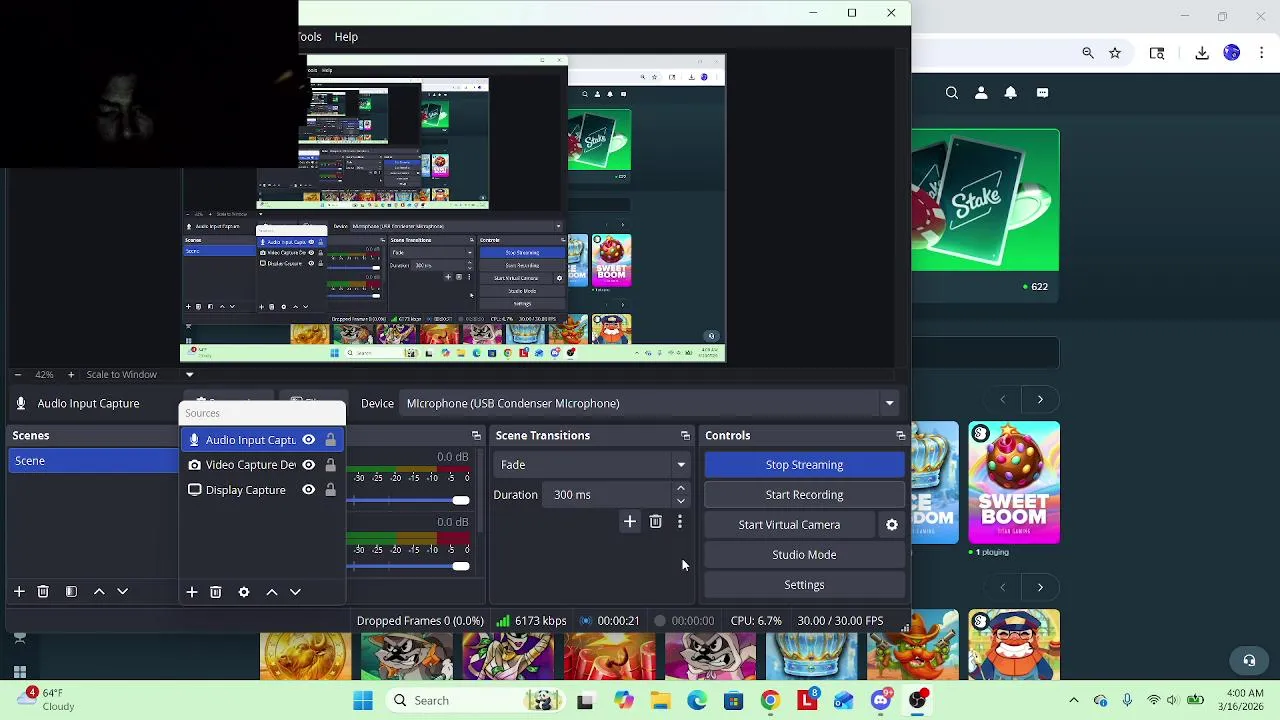The height and width of the screenshot is (720, 1280).
Task: Open preview scaling dropdown arrow
Action: 189,375
